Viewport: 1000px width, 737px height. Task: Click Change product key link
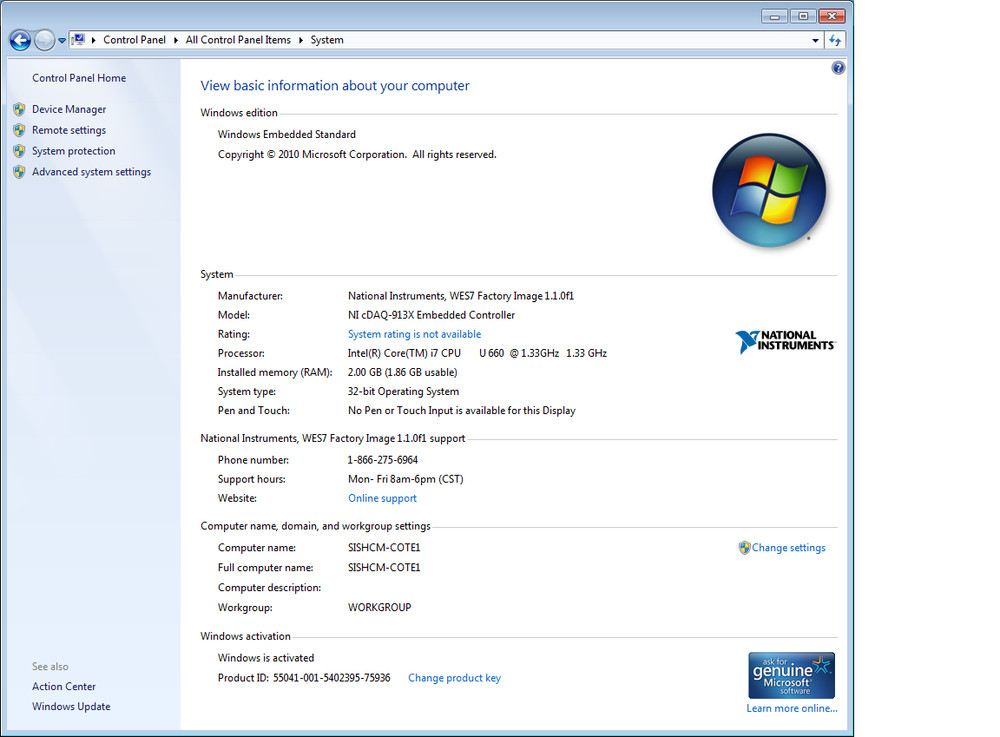pyautogui.click(x=454, y=678)
